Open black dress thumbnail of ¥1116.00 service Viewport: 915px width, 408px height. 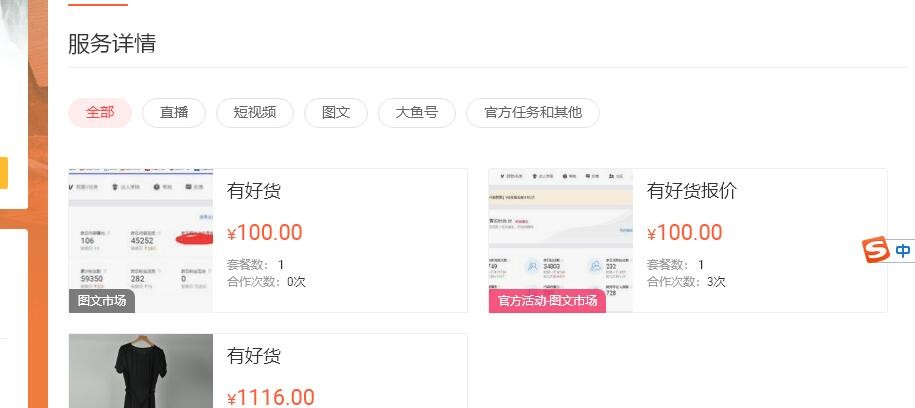tap(141, 371)
